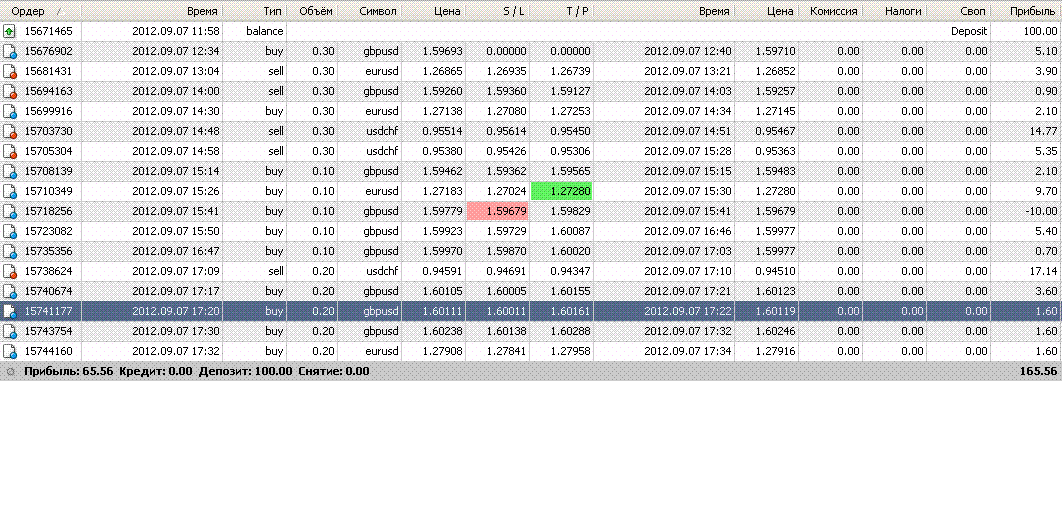The width and height of the screenshot is (1062, 512).
Task: Click take profit value 0.94347
Action: [x=570, y=271]
